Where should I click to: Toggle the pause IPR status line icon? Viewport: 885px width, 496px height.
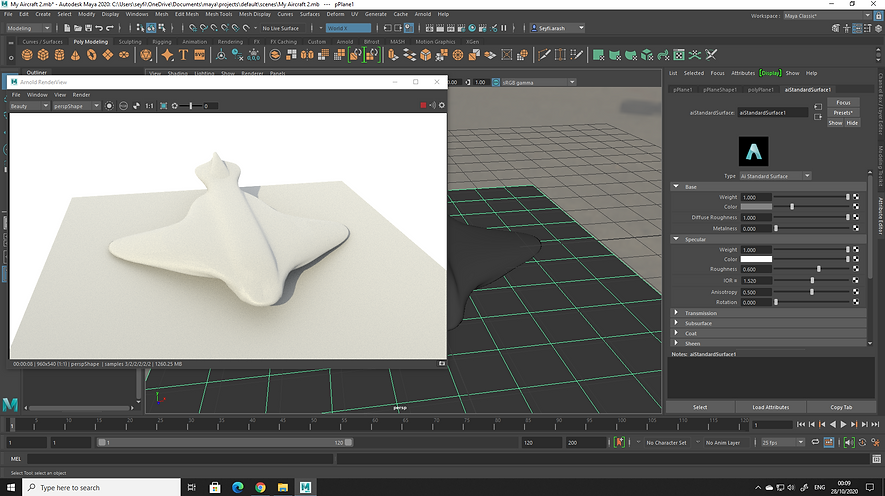(x=504, y=28)
